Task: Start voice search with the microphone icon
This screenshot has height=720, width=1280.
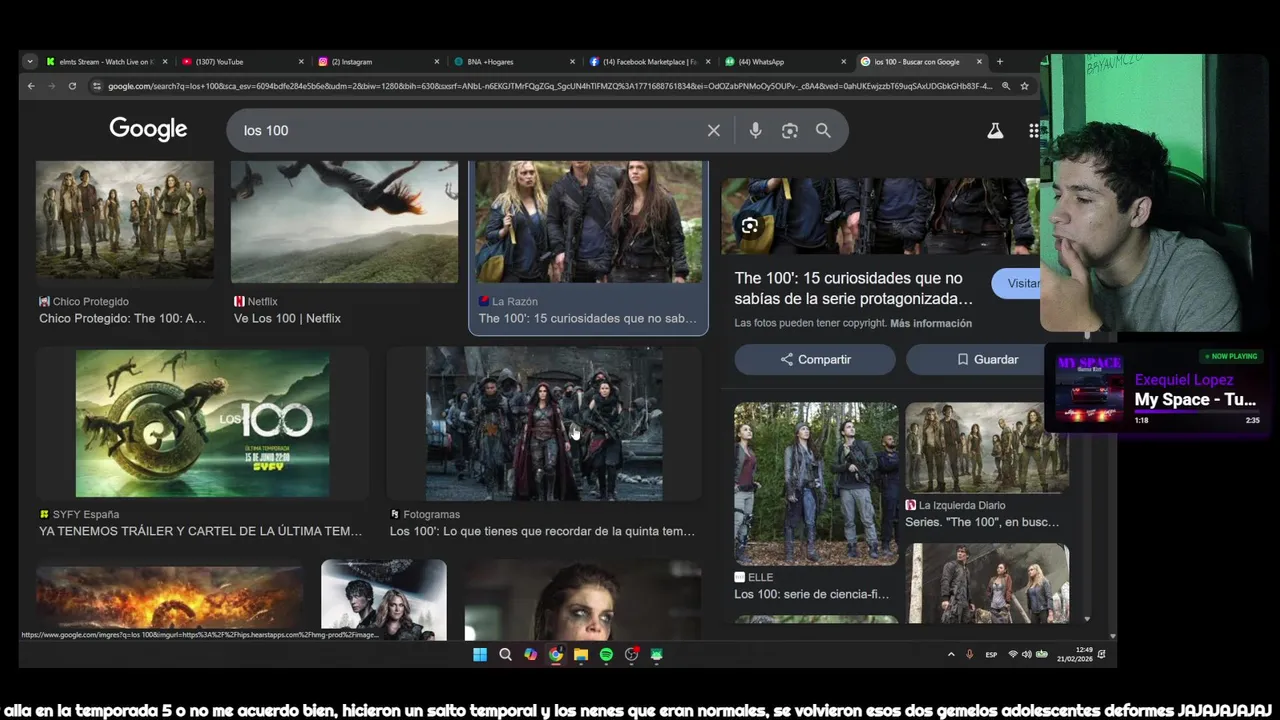Action: tap(755, 131)
